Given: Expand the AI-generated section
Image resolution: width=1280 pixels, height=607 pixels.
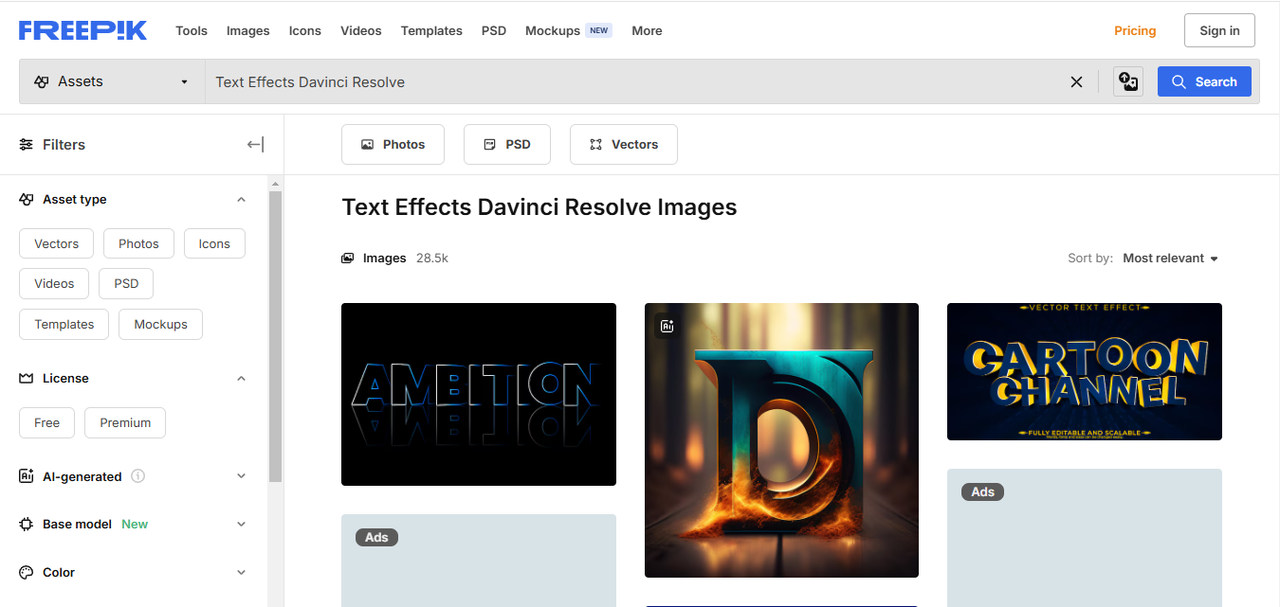Looking at the screenshot, I should (241, 476).
